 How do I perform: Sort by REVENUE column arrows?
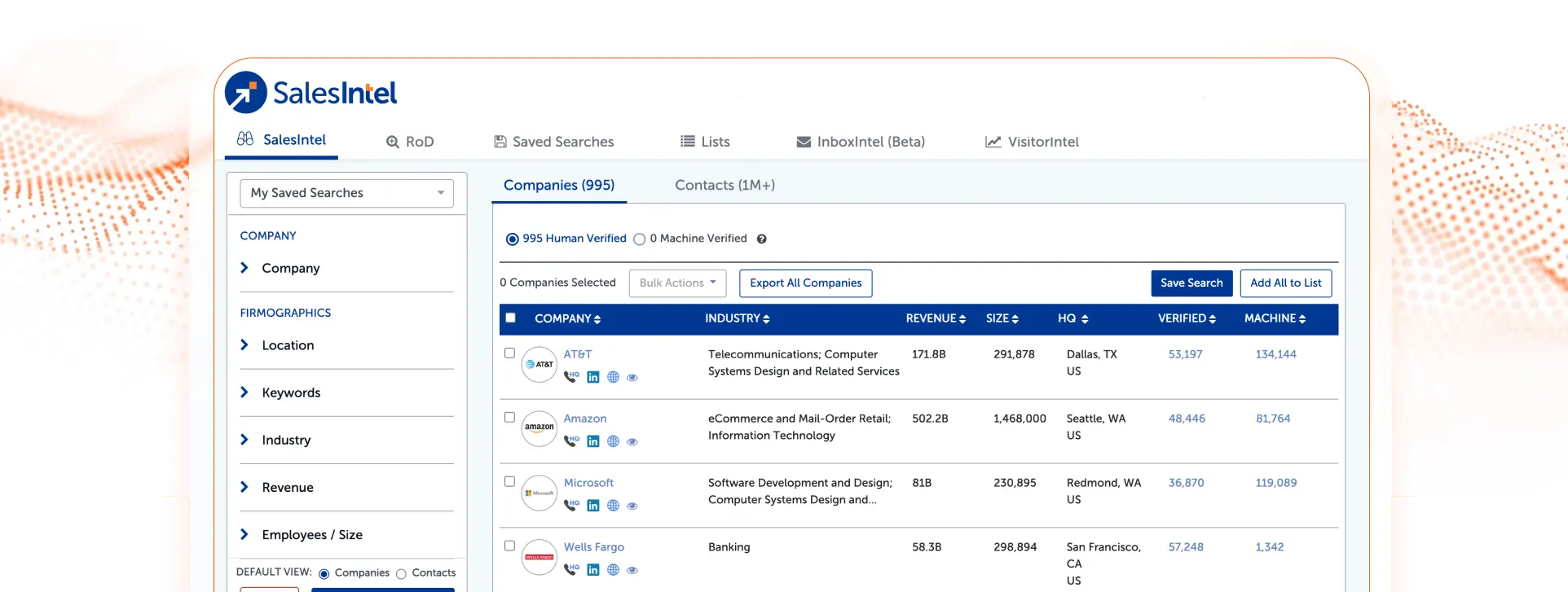(x=962, y=319)
